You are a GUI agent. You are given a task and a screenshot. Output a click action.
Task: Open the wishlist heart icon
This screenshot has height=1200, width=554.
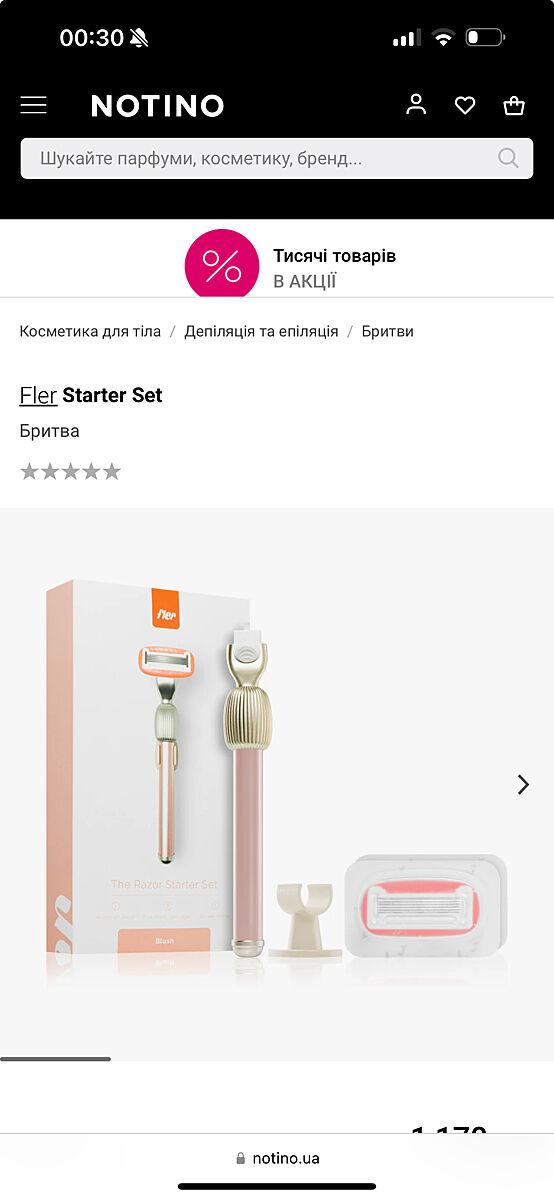[465, 105]
